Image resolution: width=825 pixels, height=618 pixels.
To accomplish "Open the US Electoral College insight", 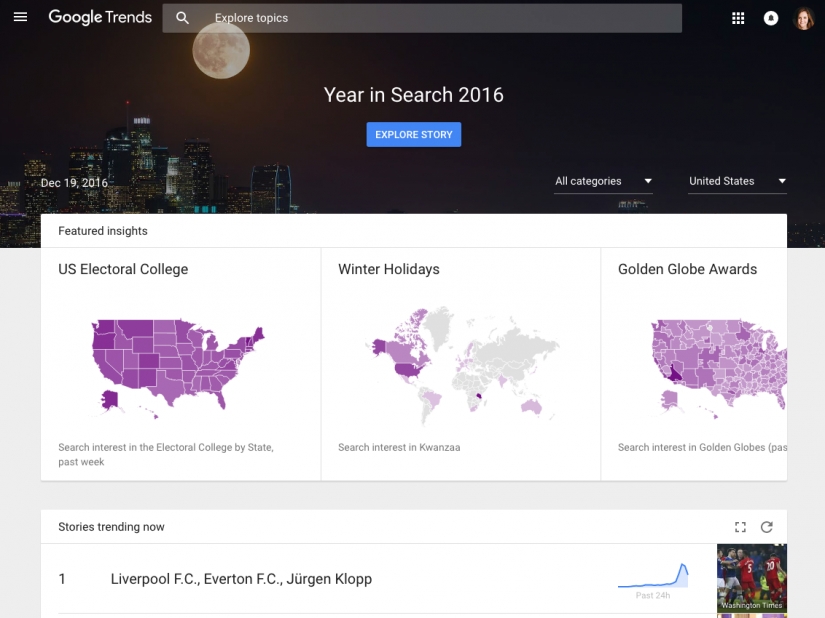I will point(180,360).
